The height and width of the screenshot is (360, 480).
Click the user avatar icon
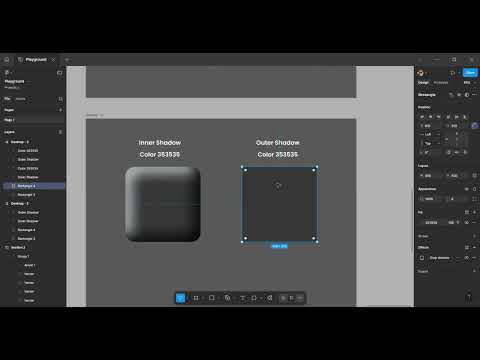(x=420, y=73)
